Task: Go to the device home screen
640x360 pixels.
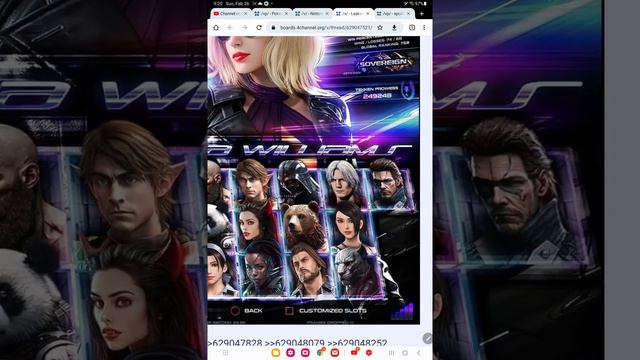Action: 405,353
